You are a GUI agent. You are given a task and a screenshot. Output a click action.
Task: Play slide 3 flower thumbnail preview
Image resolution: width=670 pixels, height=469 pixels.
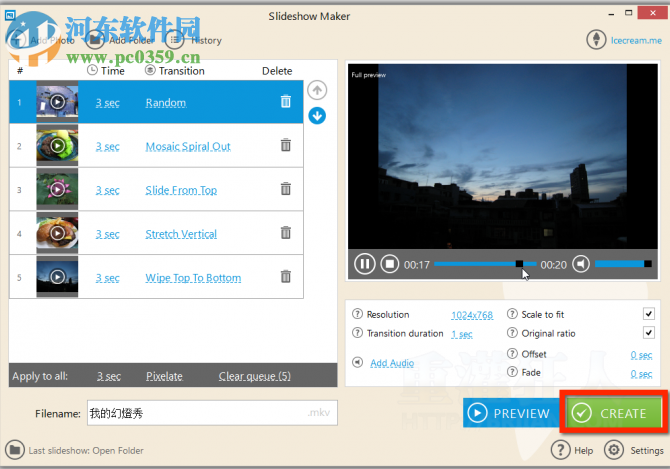[57, 189]
